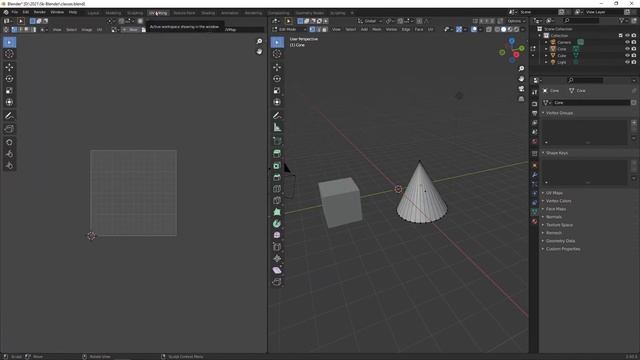
Task: Select the Edge Slide tool
Action: [x=277, y=247]
